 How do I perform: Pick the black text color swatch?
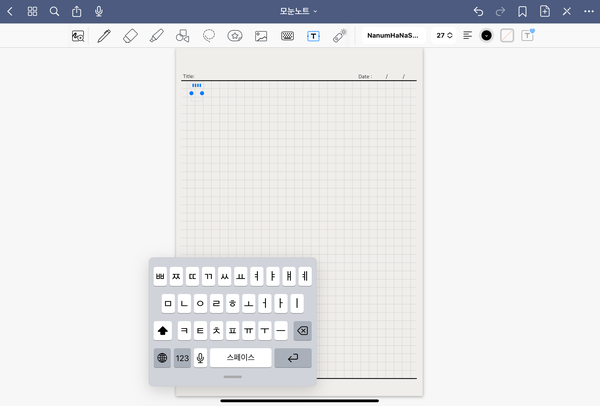tap(486, 35)
